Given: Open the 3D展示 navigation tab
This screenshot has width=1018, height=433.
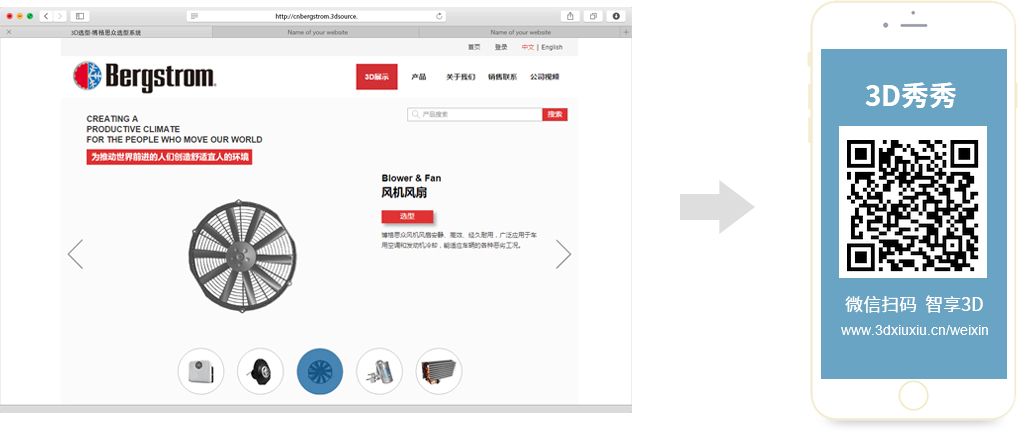Looking at the screenshot, I should click(x=377, y=77).
